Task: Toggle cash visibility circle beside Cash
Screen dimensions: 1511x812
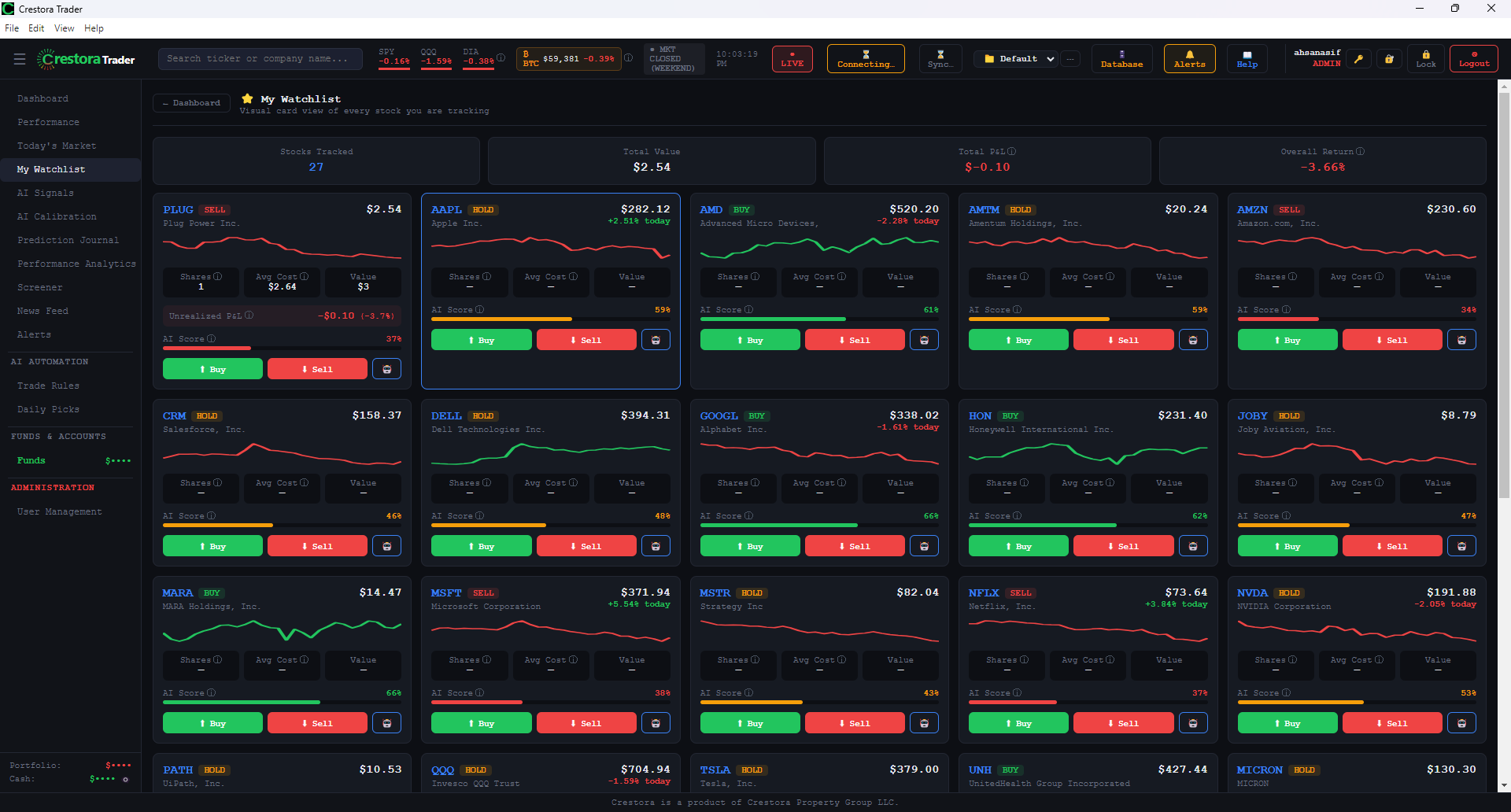Action: [x=125, y=780]
